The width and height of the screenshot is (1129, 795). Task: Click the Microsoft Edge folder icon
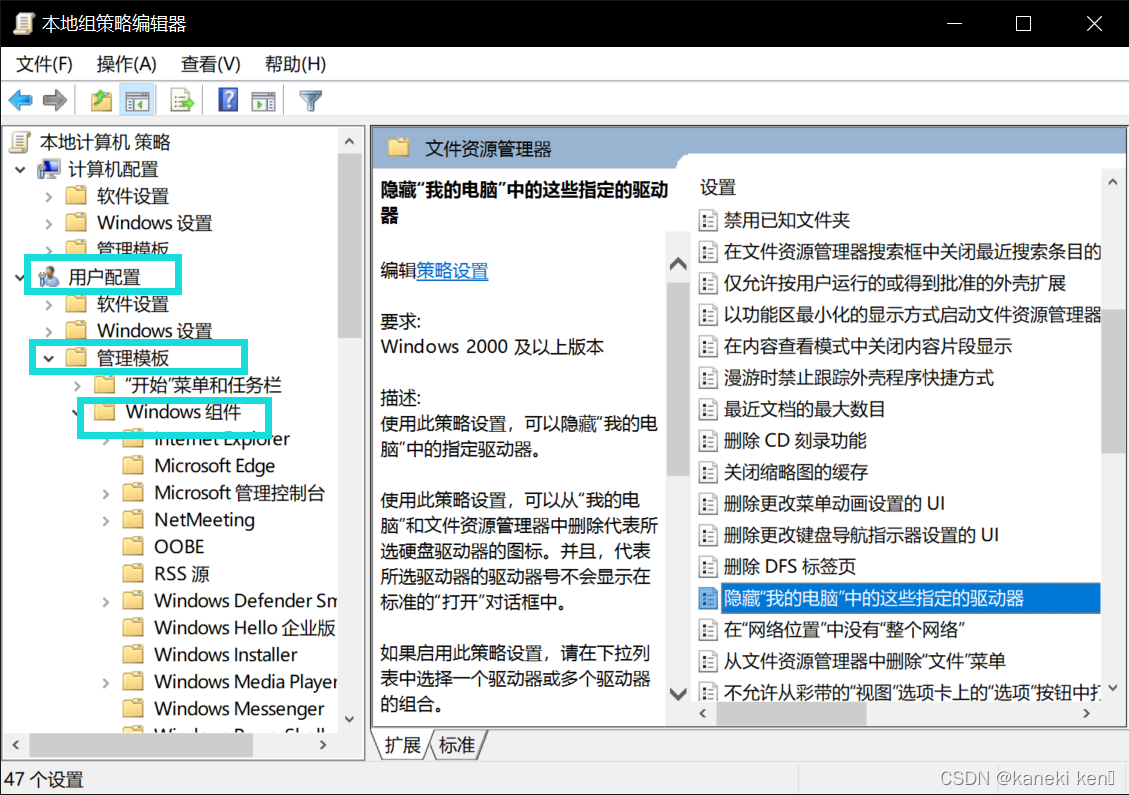pyautogui.click(x=133, y=465)
